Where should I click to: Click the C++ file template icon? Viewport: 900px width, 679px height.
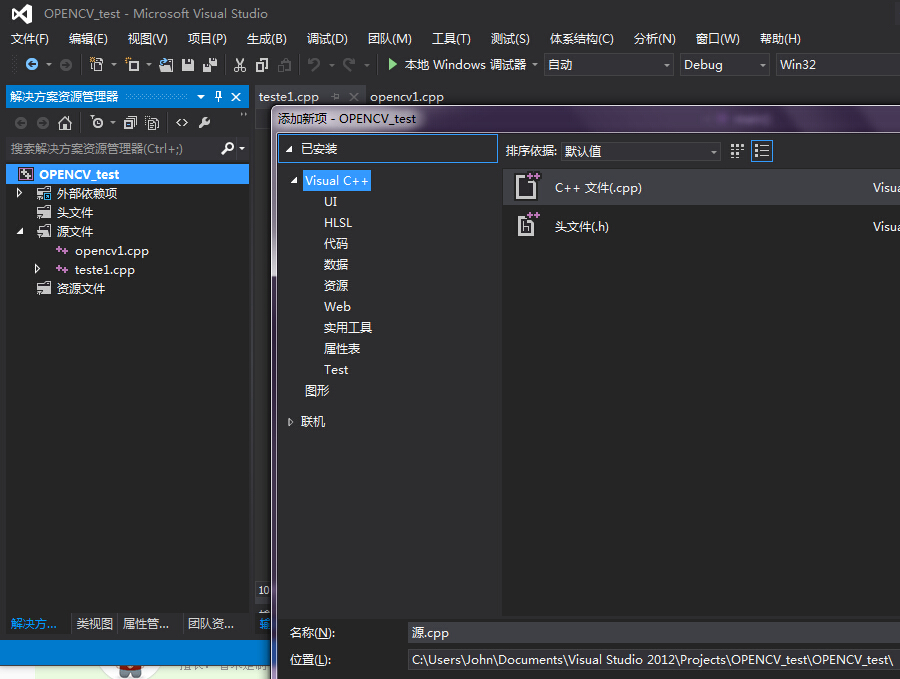pos(527,187)
